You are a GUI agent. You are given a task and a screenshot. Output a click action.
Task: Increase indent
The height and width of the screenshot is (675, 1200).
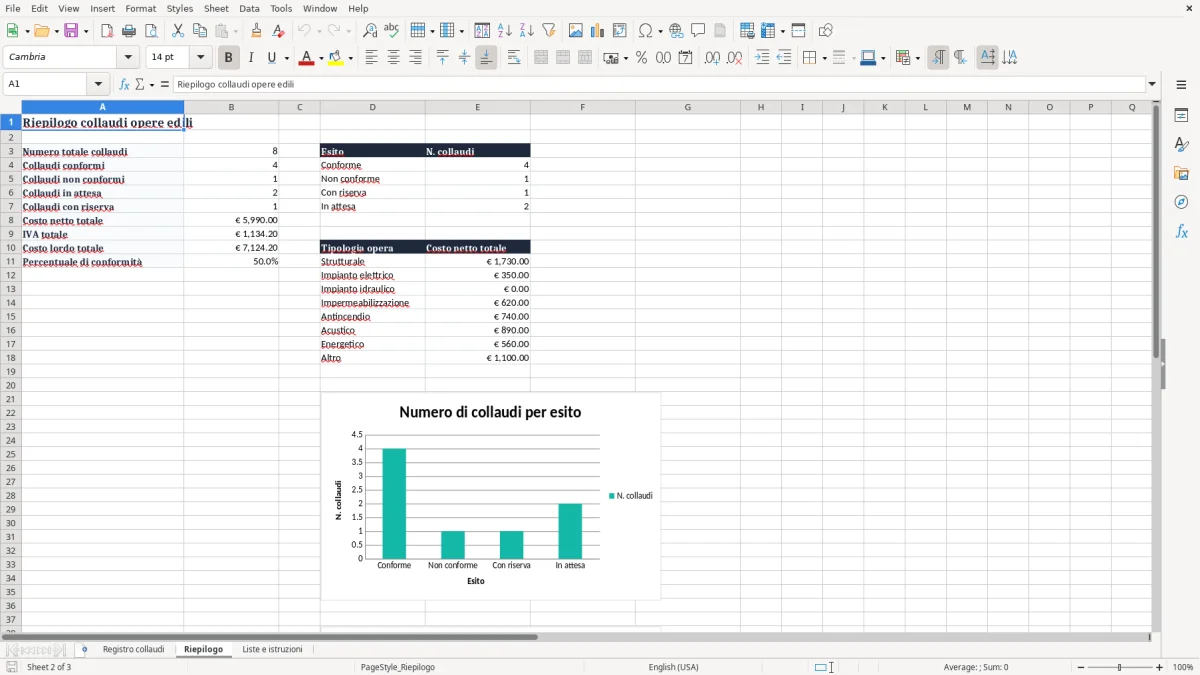(762, 58)
